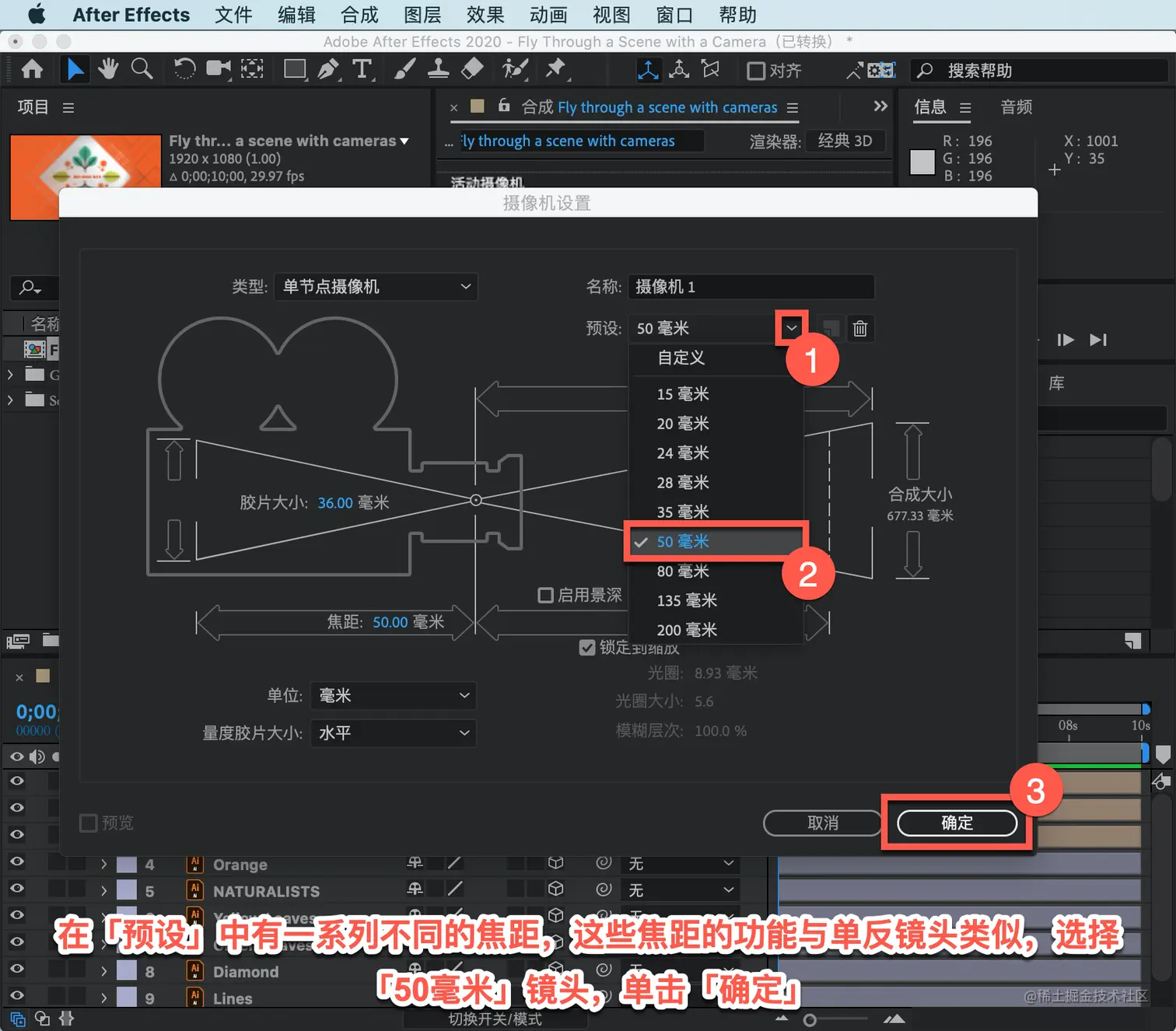This screenshot has width=1176, height=1031.
Task: Go to the Home screen icon
Action: pos(32,70)
